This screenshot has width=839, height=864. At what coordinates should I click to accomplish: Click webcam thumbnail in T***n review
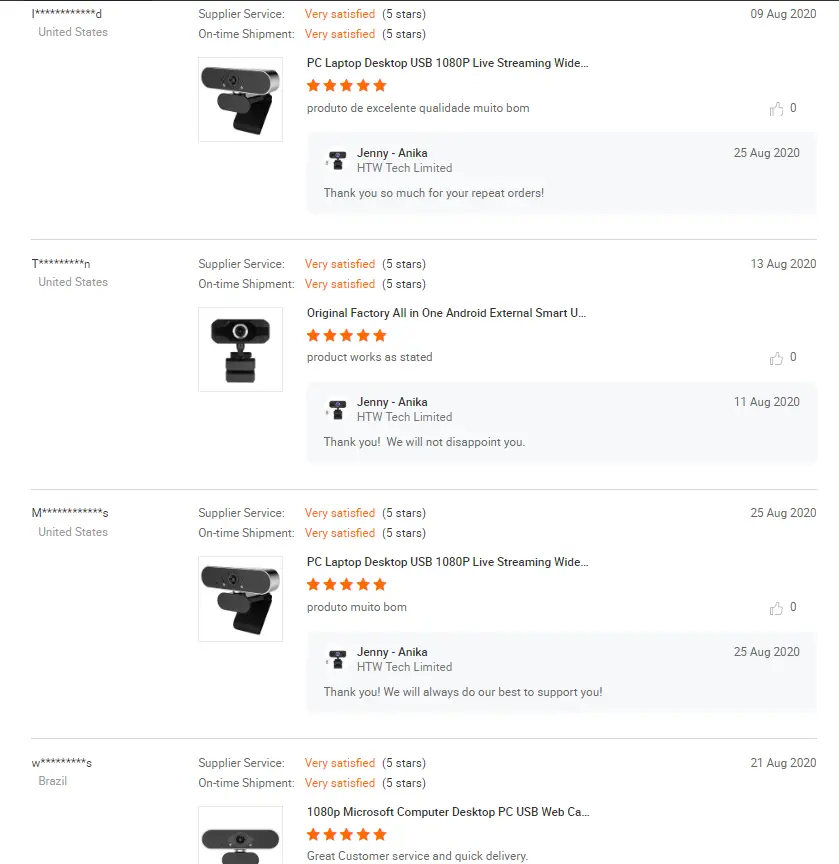click(x=240, y=349)
